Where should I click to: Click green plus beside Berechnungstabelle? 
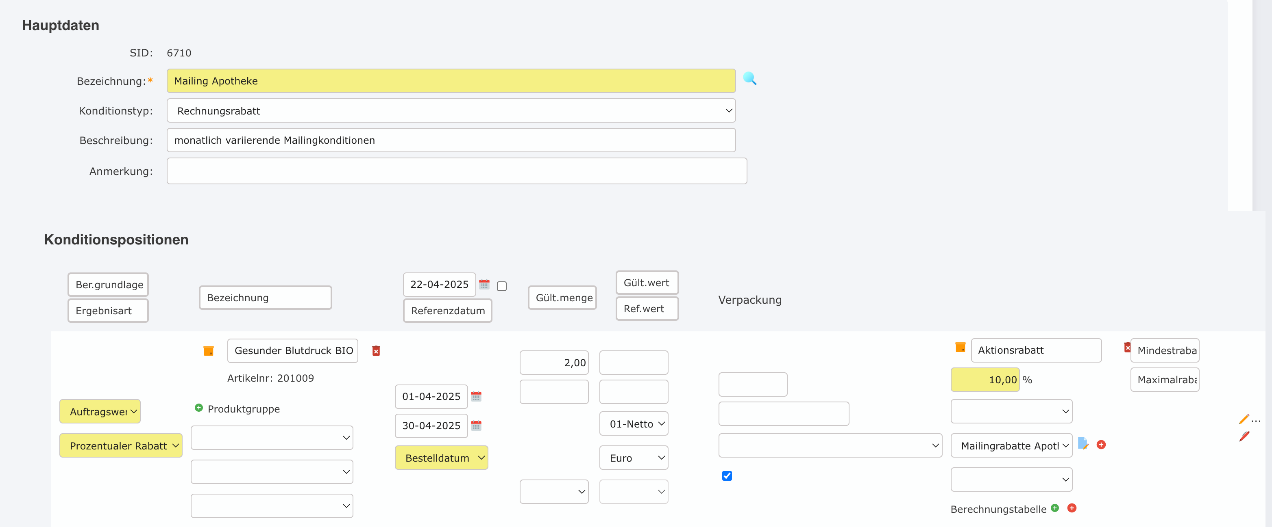pyautogui.click(x=1055, y=508)
